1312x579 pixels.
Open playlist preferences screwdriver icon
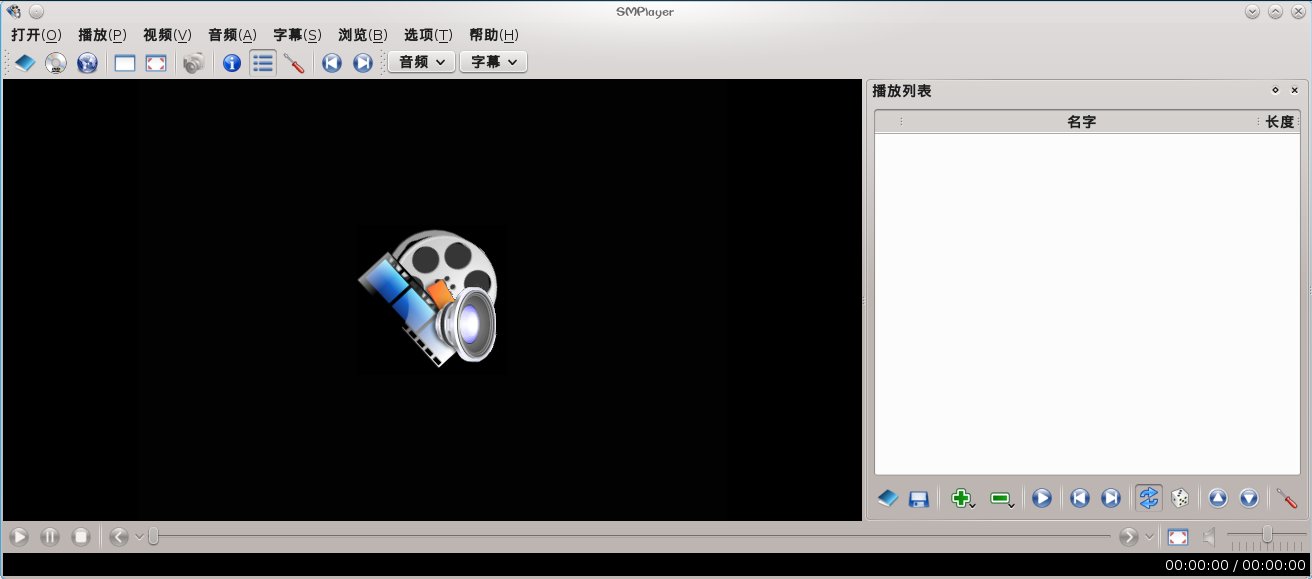(1287, 498)
